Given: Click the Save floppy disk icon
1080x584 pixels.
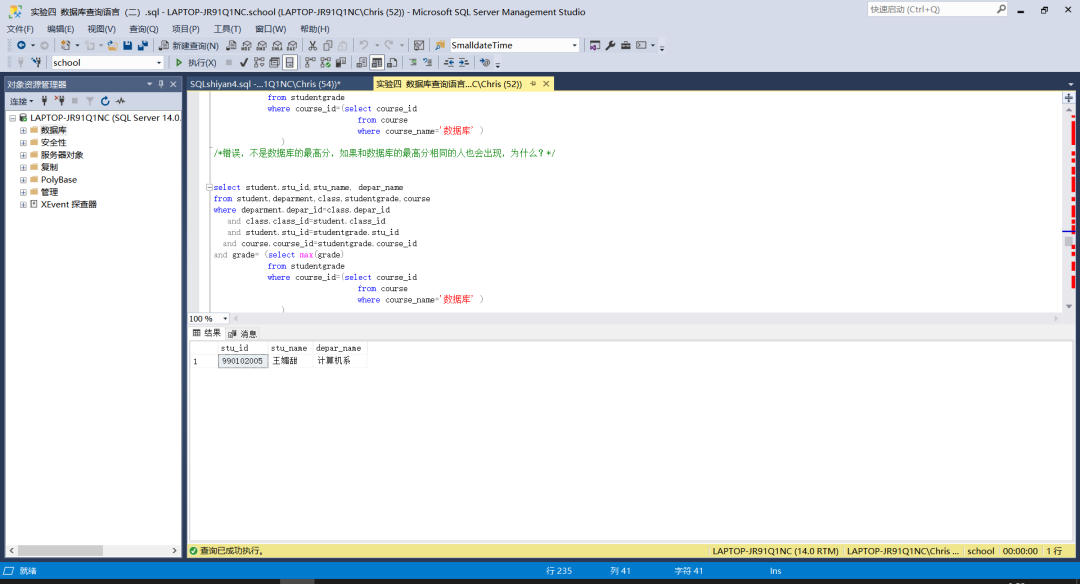Looking at the screenshot, I should (x=127, y=45).
